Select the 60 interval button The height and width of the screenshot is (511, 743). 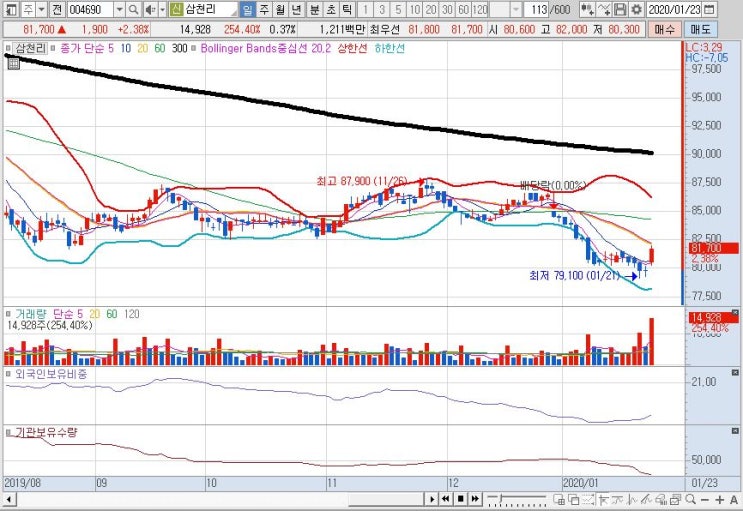pos(463,9)
